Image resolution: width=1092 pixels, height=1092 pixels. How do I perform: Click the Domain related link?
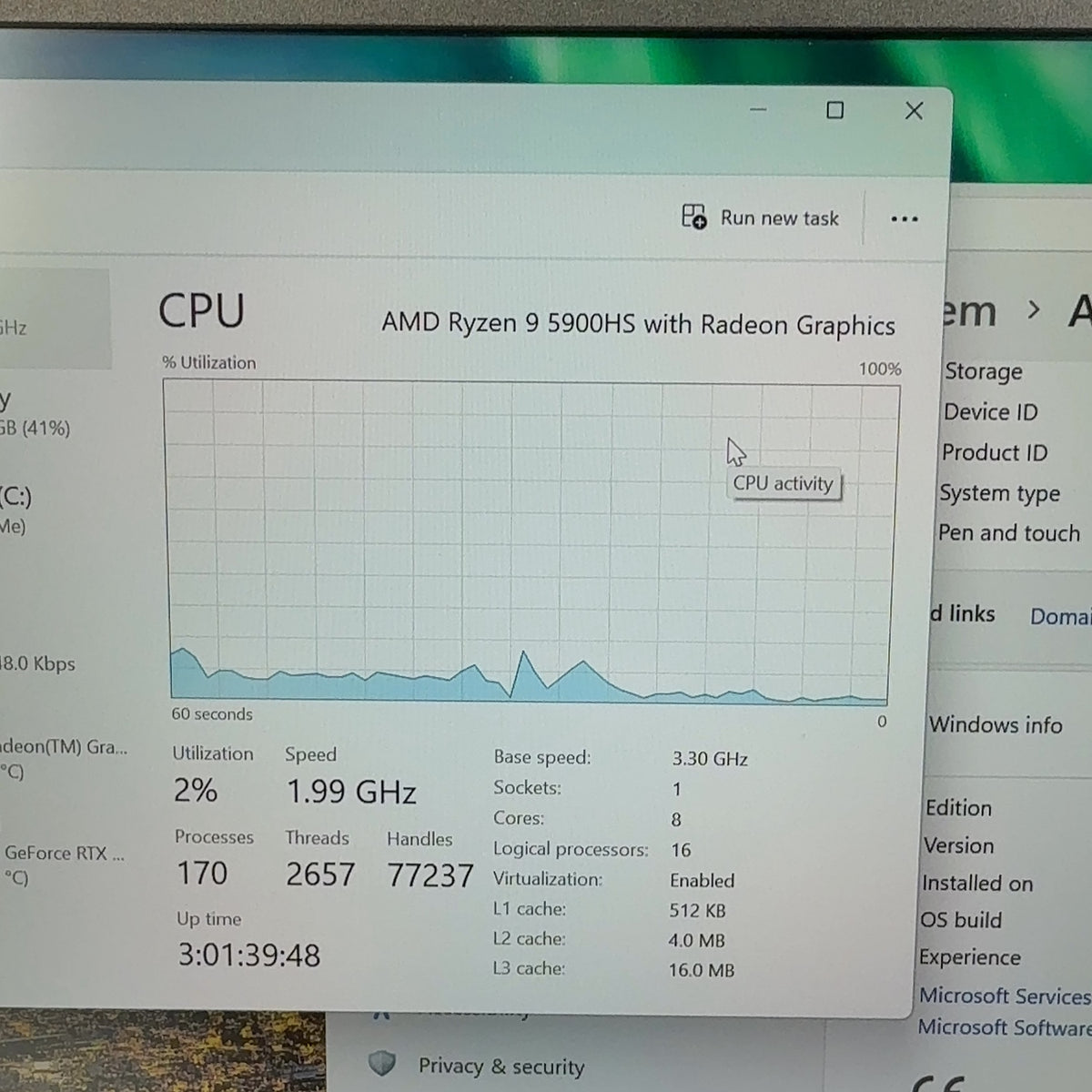[1060, 616]
